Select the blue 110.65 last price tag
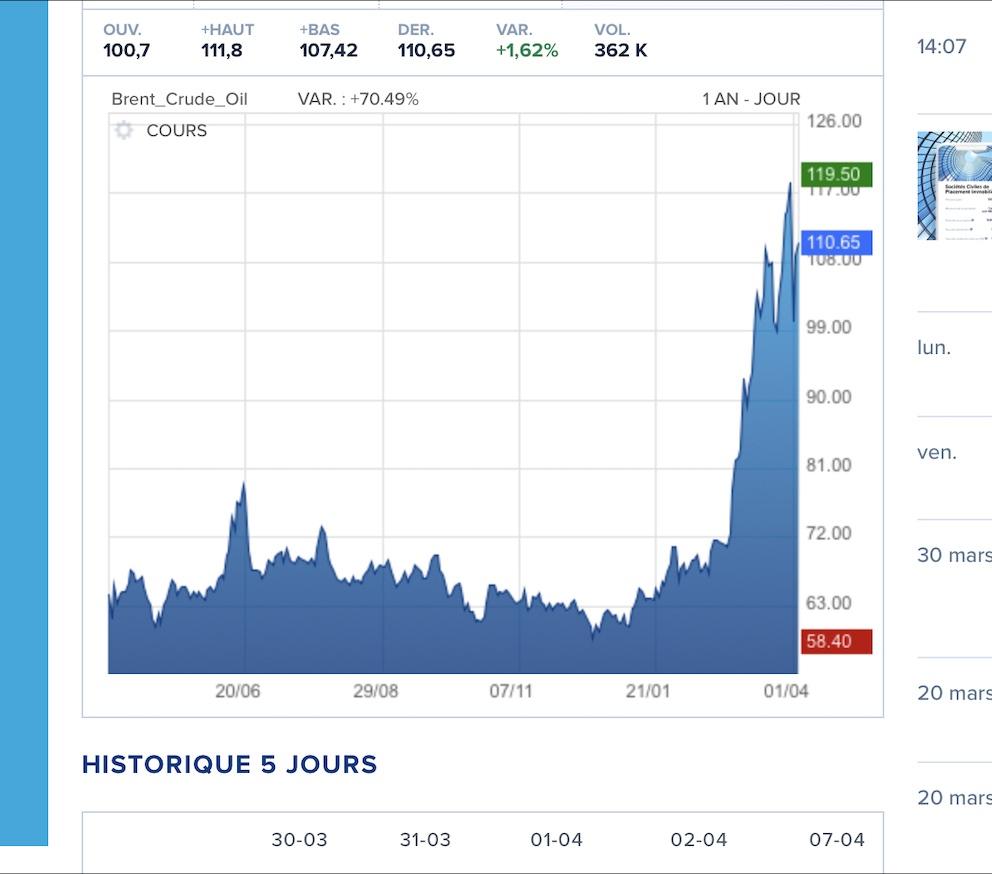Viewport: 992px width, 874px height. 836,242
